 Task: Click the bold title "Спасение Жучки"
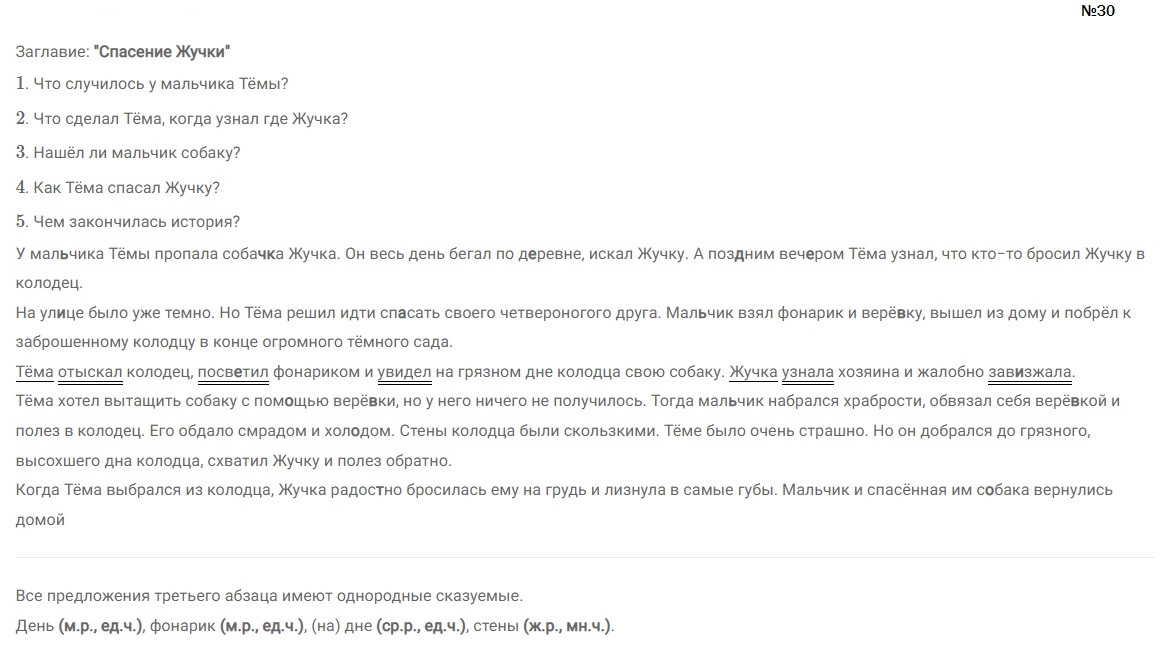pos(162,52)
